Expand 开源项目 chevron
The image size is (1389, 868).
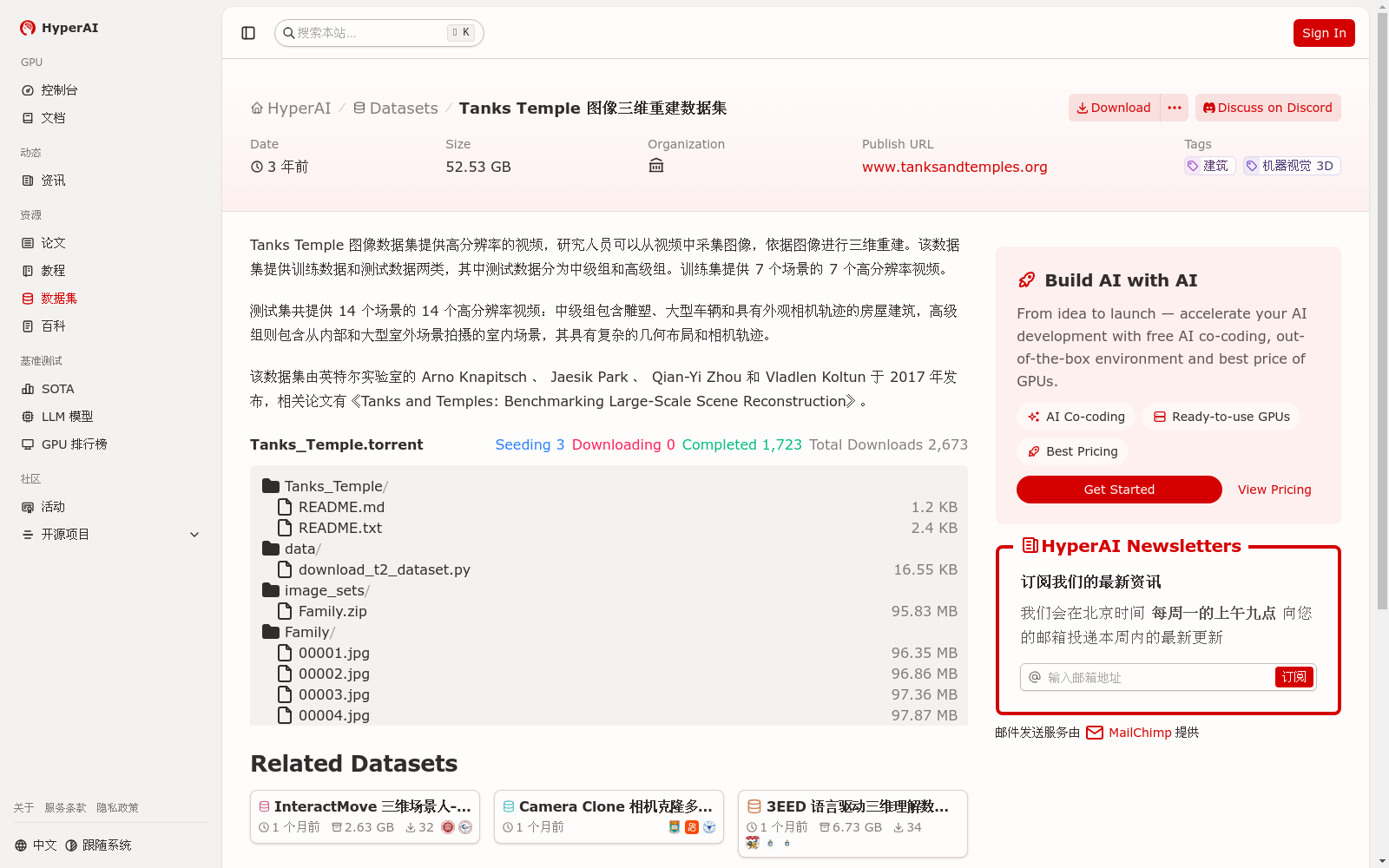pyautogui.click(x=194, y=535)
